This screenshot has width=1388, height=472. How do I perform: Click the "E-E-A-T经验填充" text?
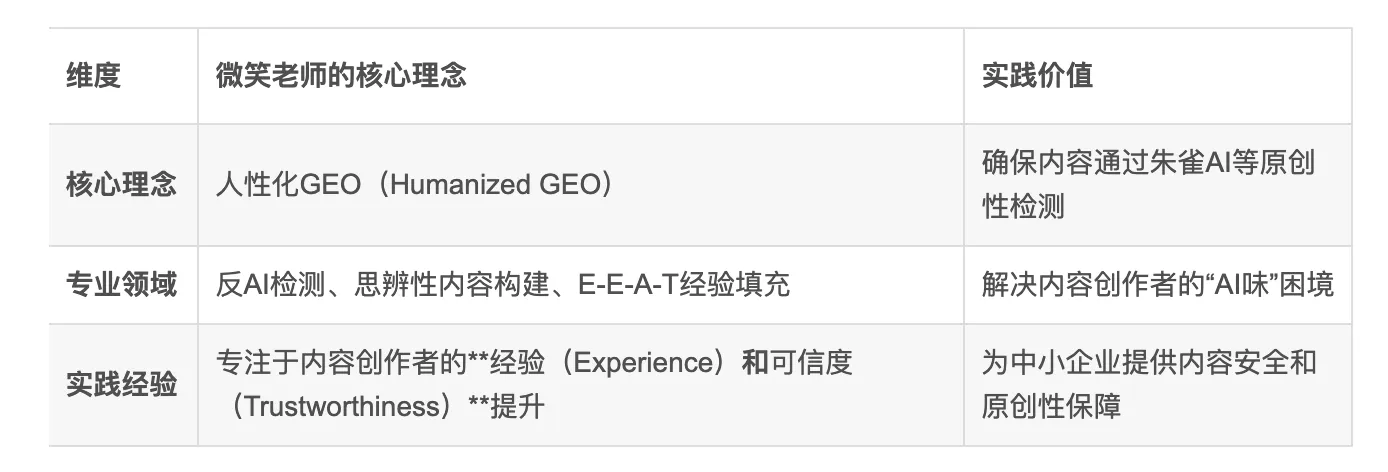(x=683, y=285)
